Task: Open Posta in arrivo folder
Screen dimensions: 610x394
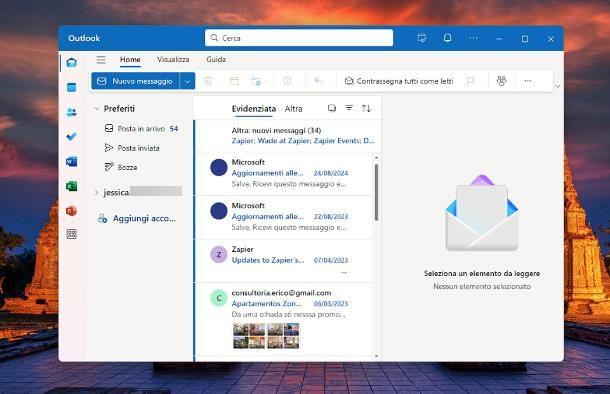Action: point(141,129)
